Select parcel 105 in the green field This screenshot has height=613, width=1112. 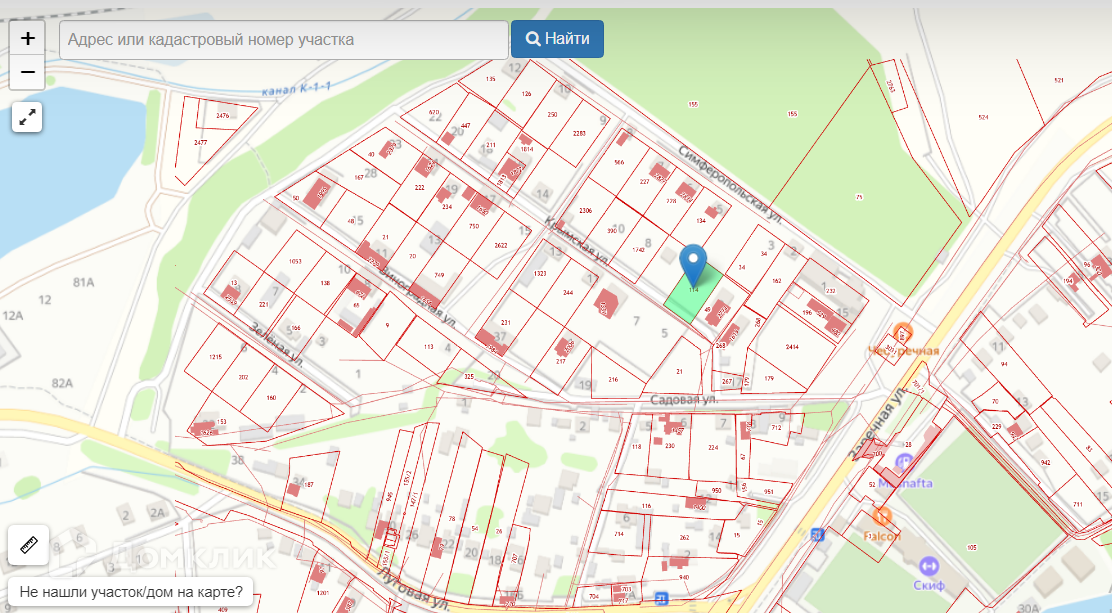pos(971,548)
